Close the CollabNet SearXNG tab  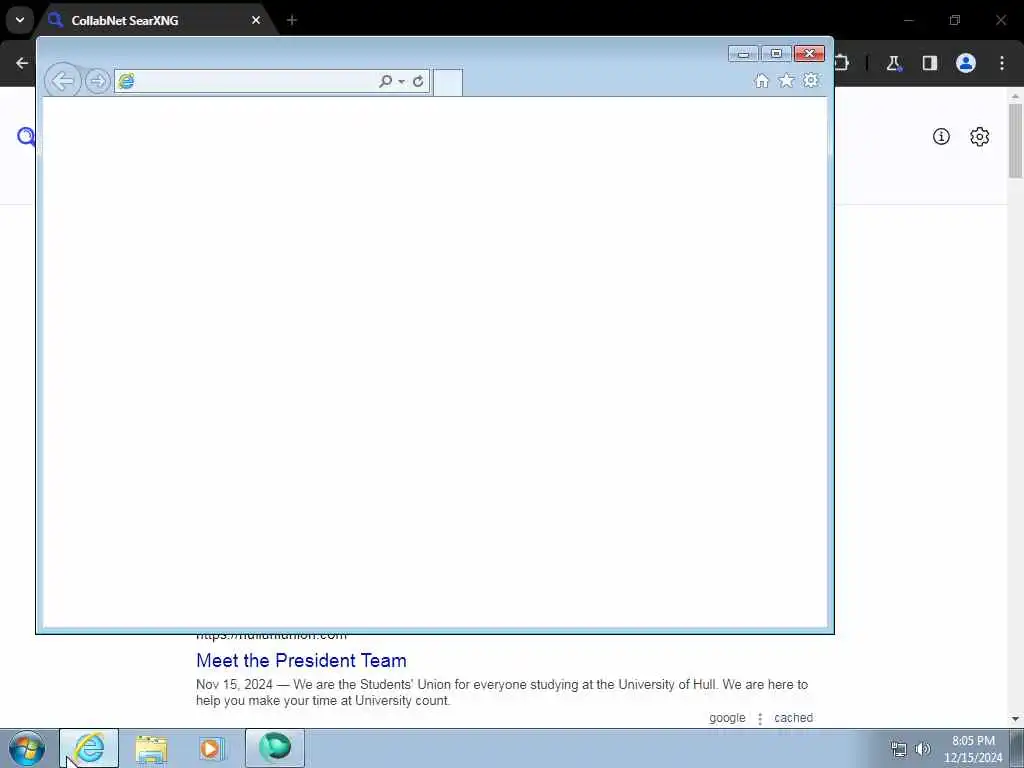(x=256, y=20)
